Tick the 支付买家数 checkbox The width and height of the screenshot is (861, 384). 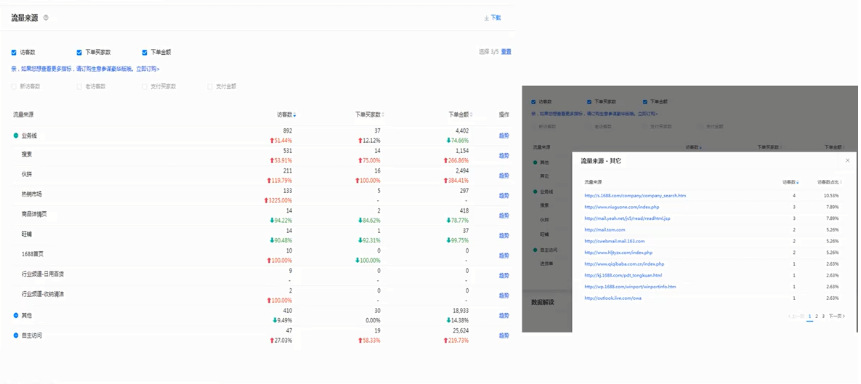[x=144, y=87]
